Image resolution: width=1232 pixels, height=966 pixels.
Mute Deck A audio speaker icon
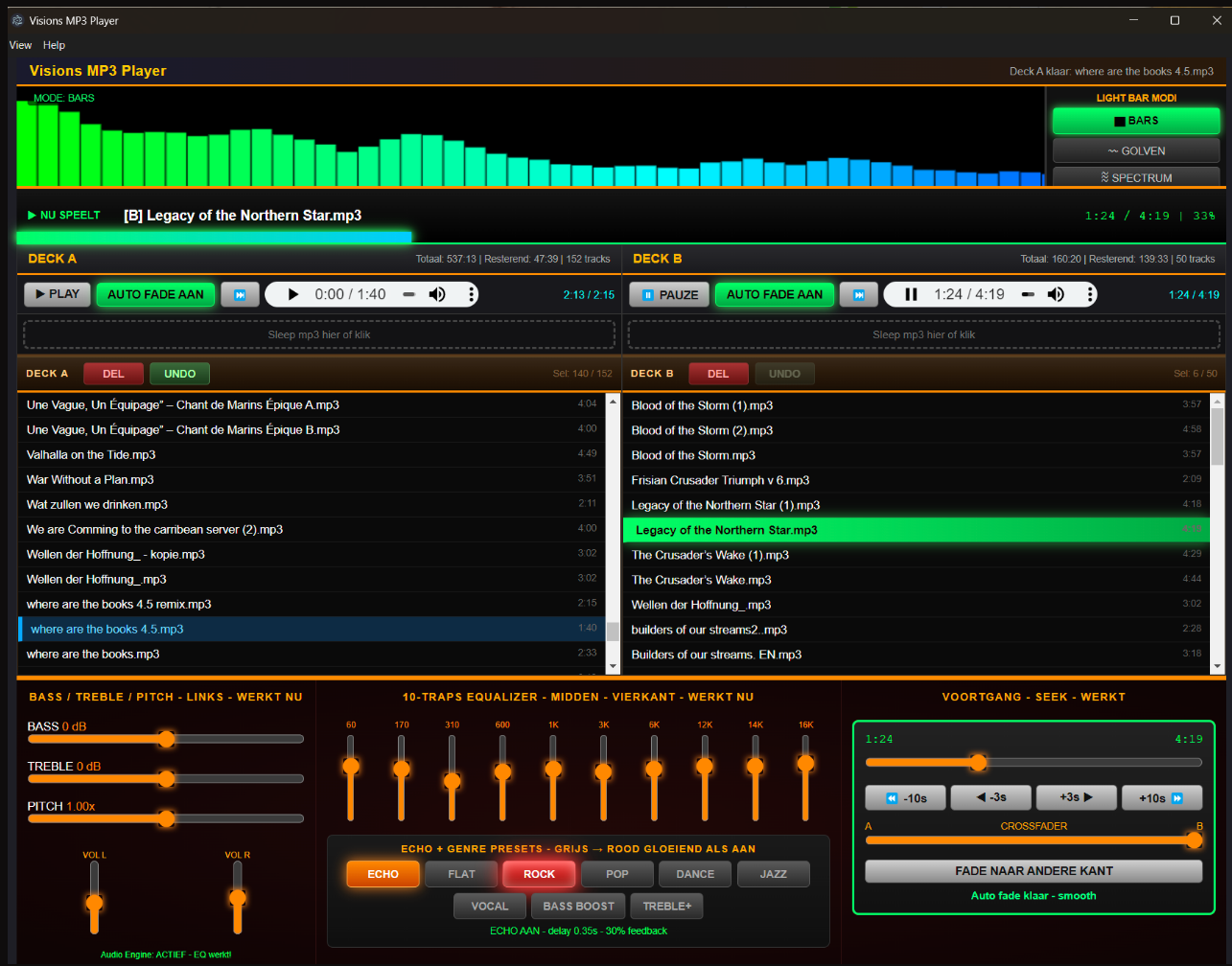click(x=437, y=294)
